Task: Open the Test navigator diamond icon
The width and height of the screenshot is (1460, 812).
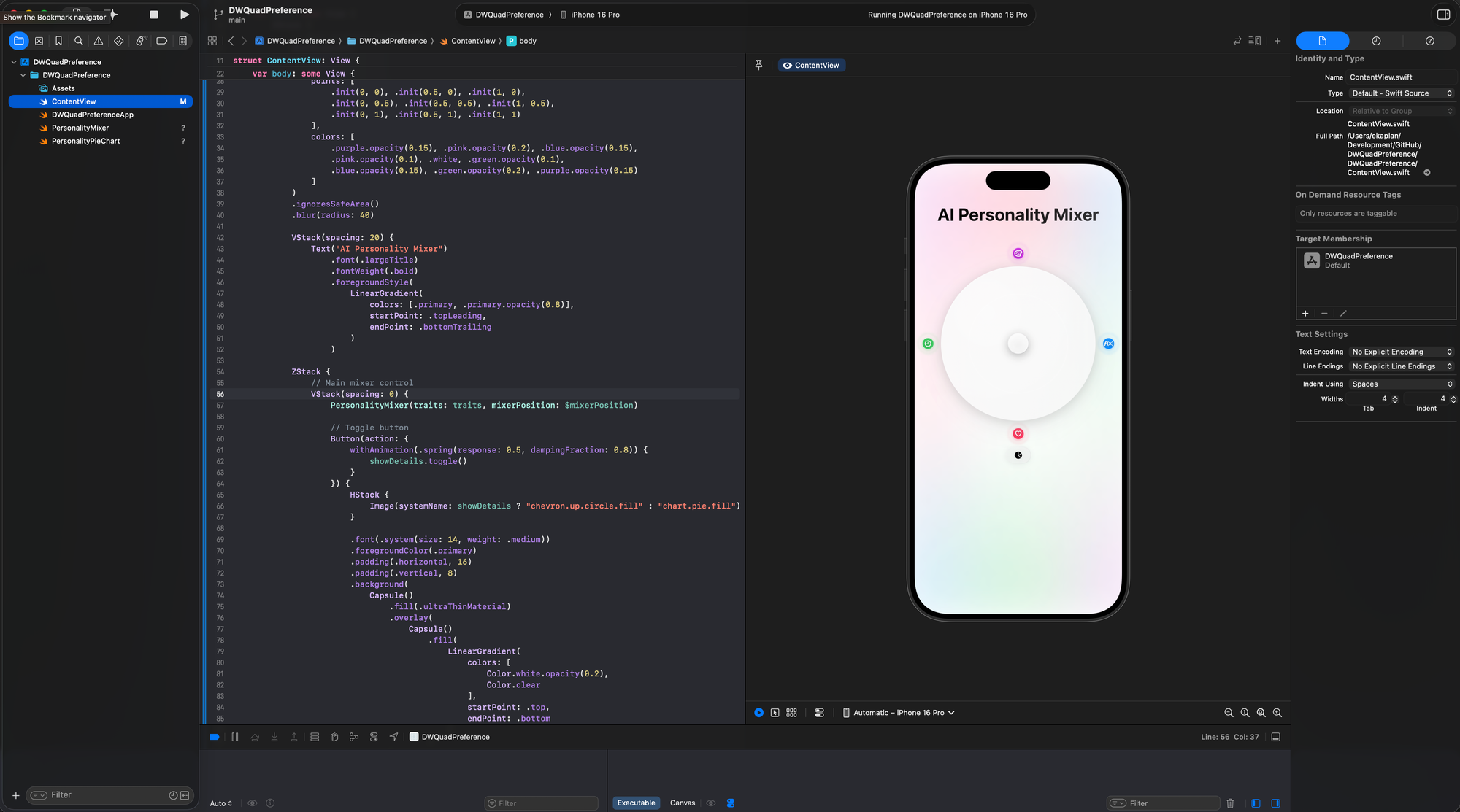Action: coord(119,41)
